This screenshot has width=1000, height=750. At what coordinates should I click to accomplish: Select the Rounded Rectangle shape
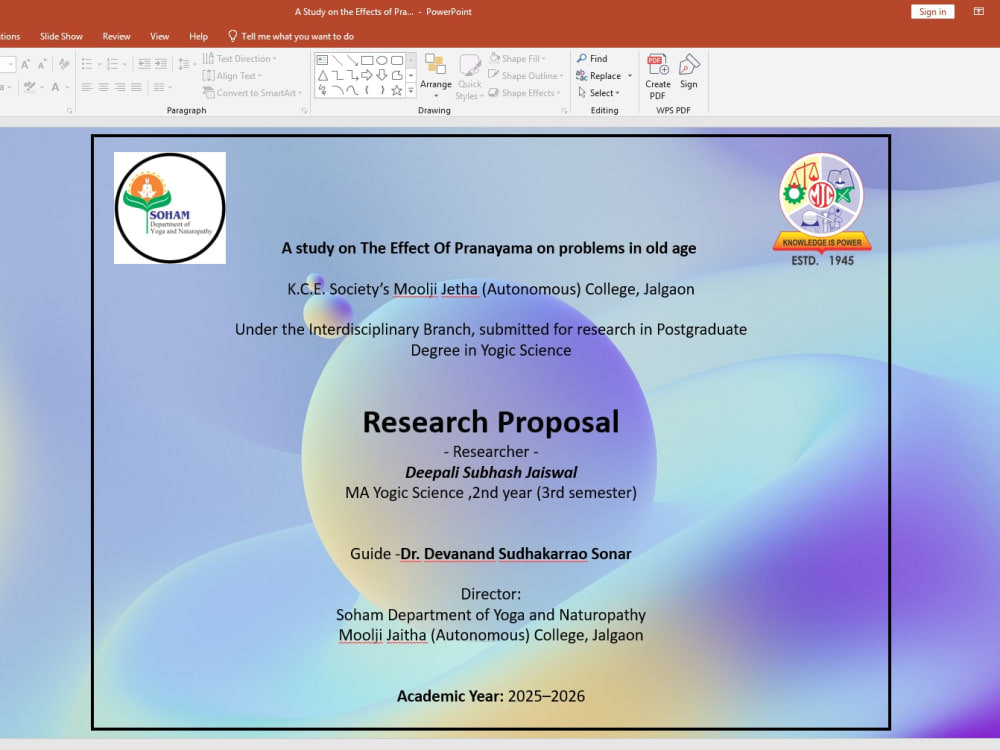(x=397, y=60)
